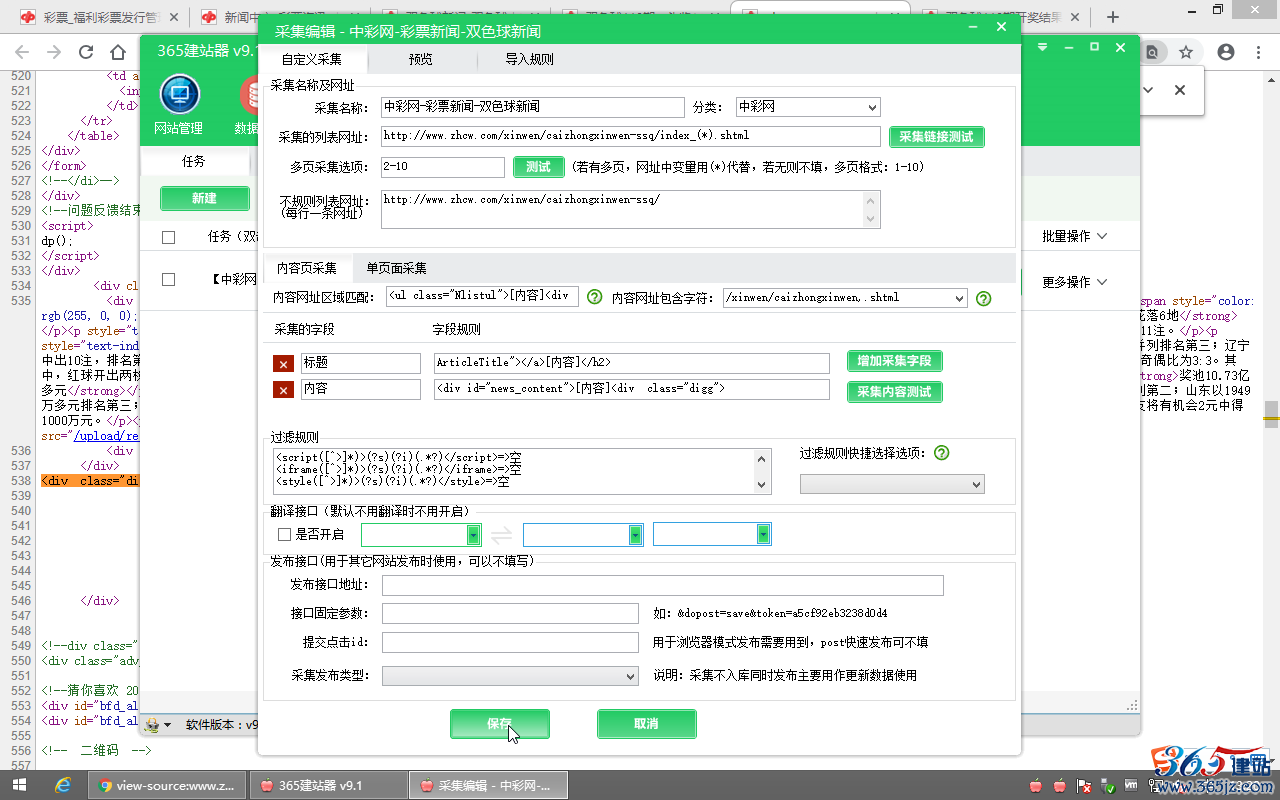Open the 任务 tab in 365建站器
Viewport: 1280px width, 800px height.
click(194, 161)
